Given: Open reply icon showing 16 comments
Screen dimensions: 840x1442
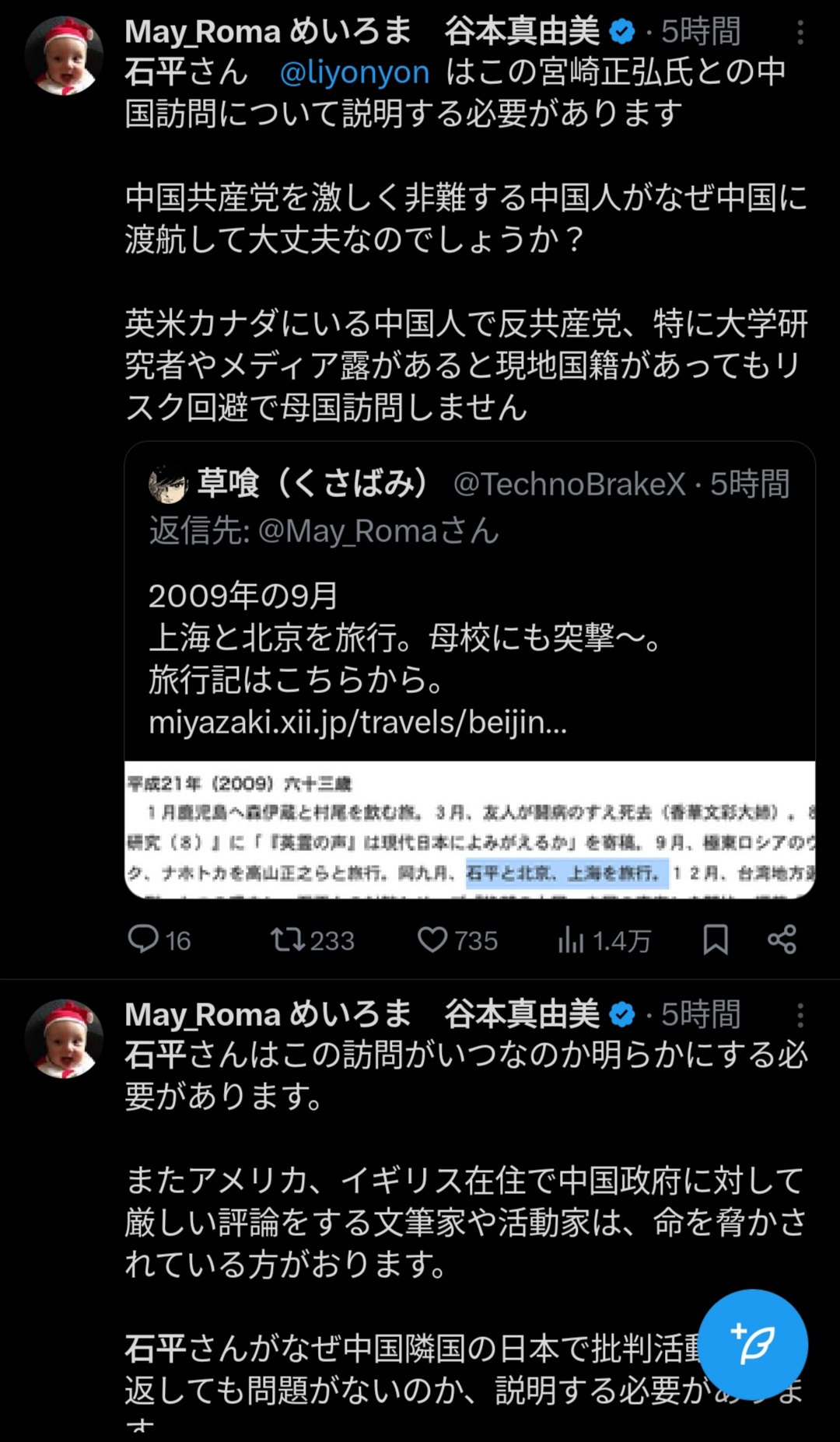Looking at the screenshot, I should click(x=144, y=940).
